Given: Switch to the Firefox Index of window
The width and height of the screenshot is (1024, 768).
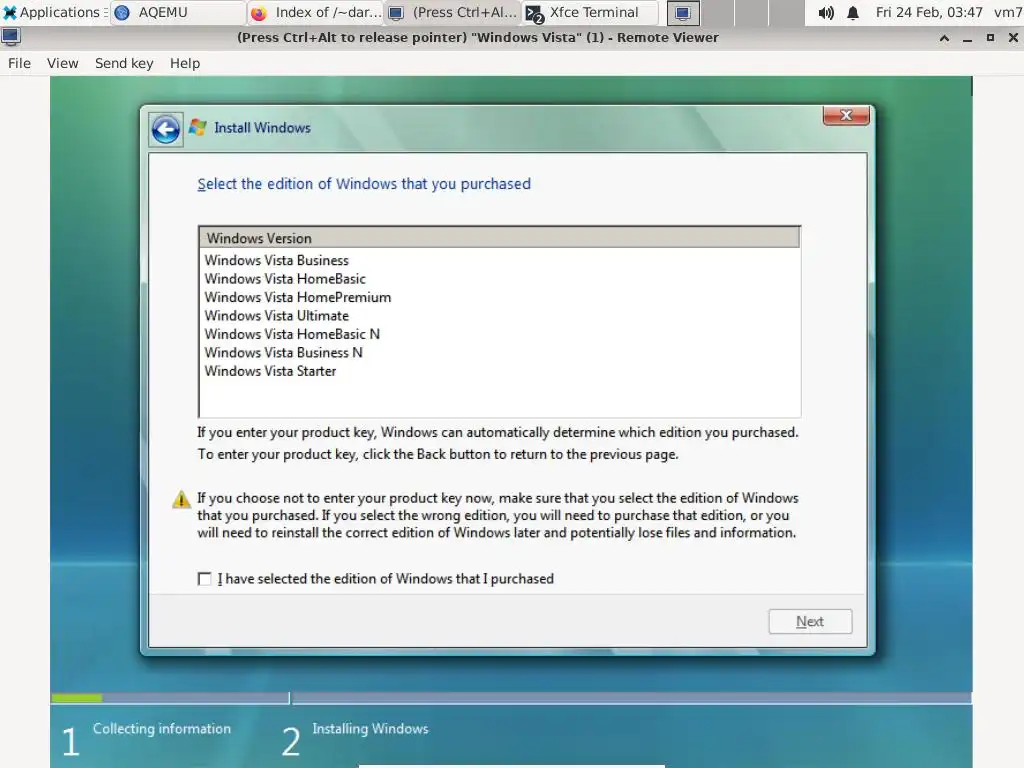Looking at the screenshot, I should coord(315,12).
